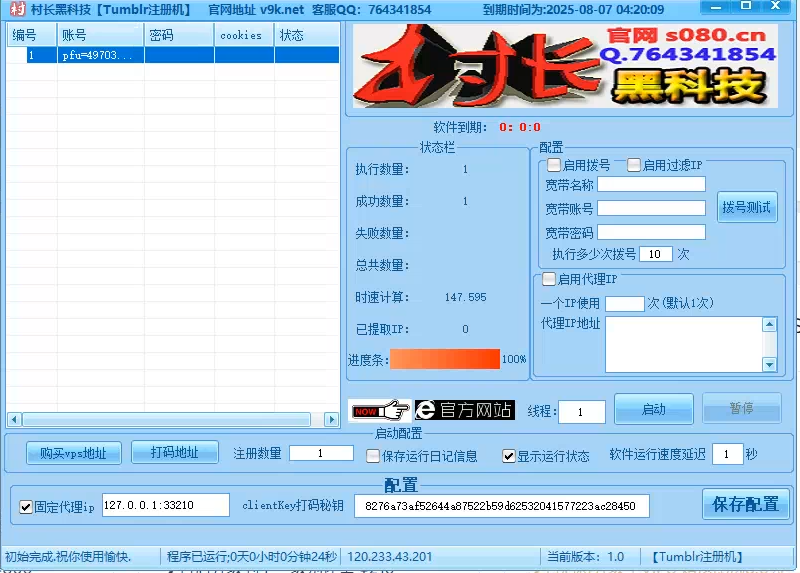
Task: Click the 购买vps地址 button
Action: pos(73,453)
